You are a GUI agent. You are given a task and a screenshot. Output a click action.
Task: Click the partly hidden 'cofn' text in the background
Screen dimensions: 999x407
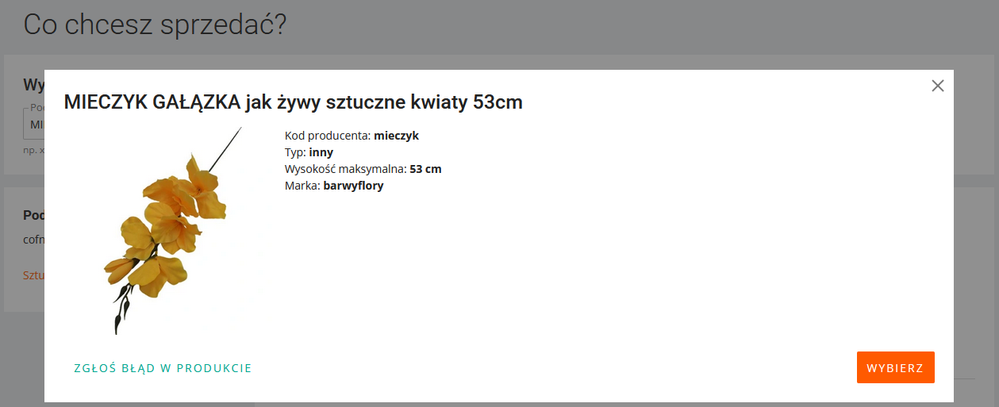tap(33, 240)
